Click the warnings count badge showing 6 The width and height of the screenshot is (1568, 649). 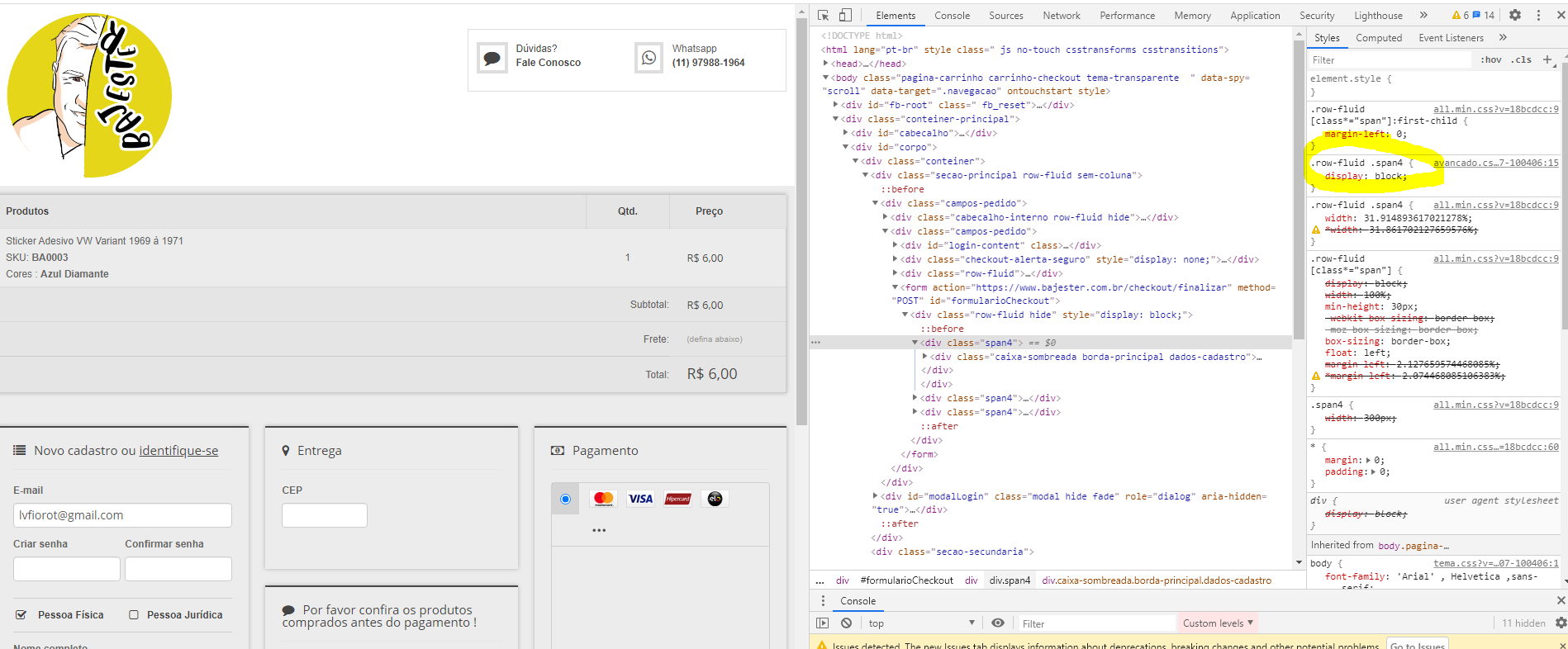pos(1460,15)
